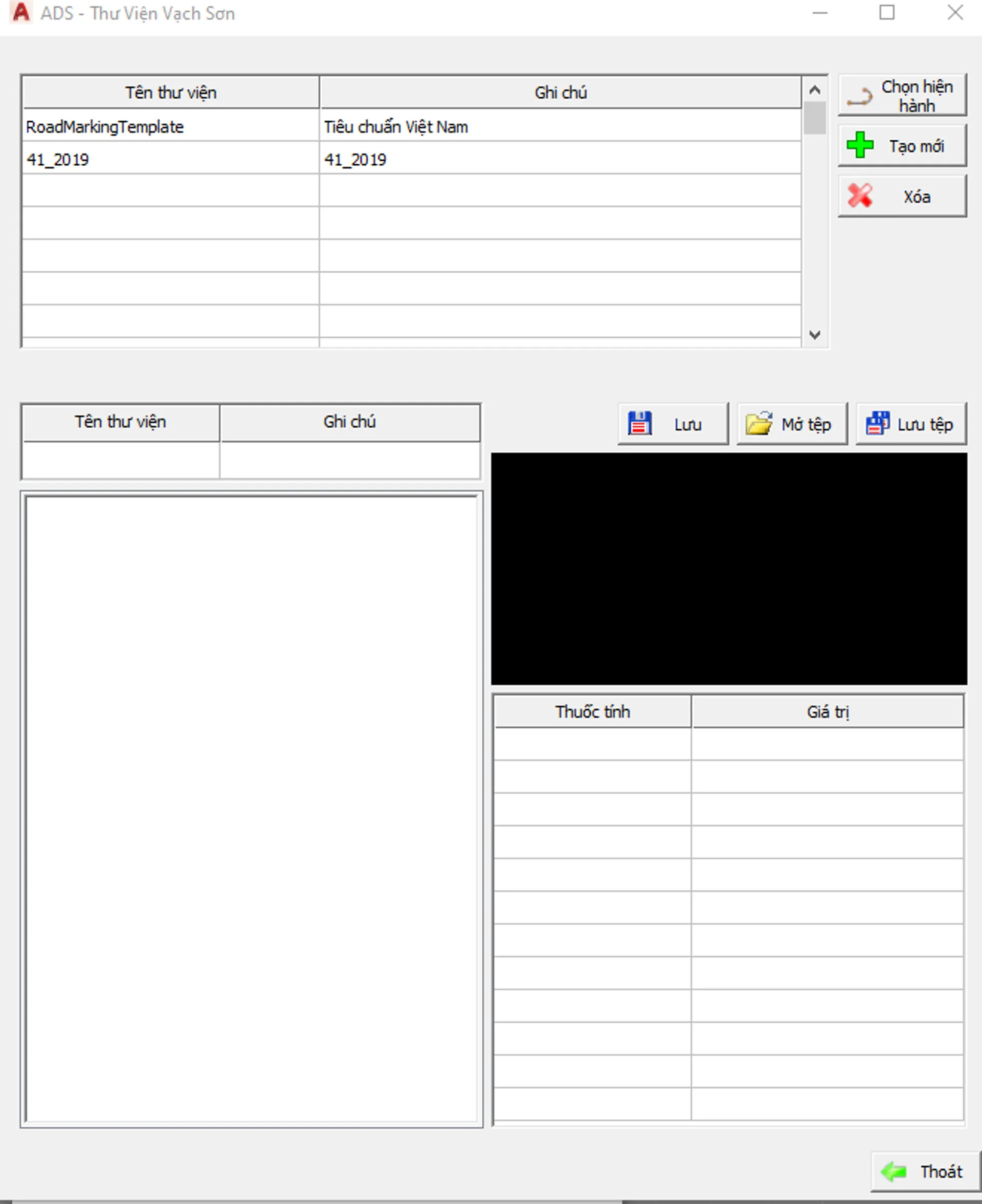Select the 41_2019 library name cell

[x=171, y=159]
